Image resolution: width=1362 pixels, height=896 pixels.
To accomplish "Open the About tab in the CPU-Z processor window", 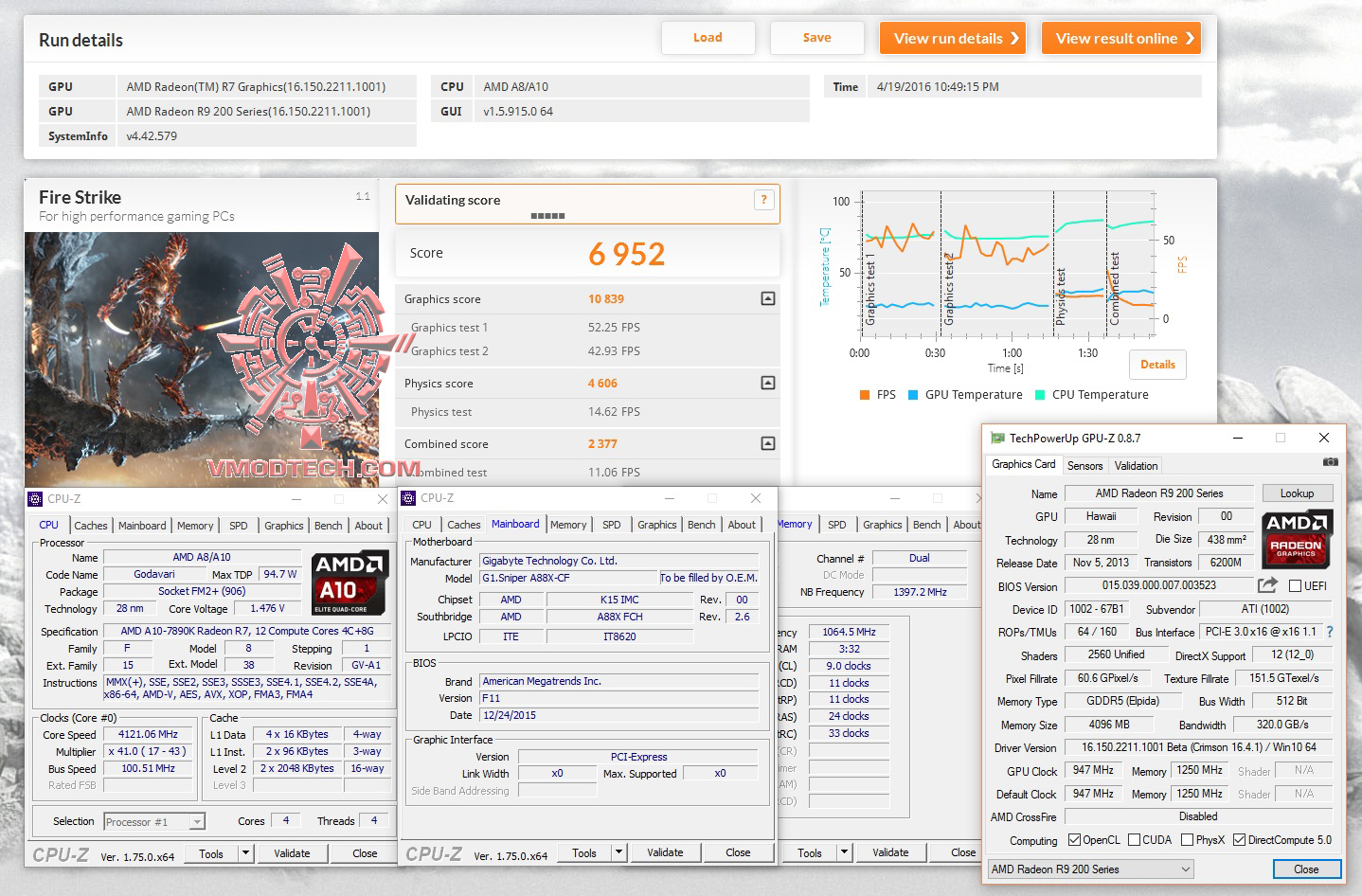I will coord(368,526).
